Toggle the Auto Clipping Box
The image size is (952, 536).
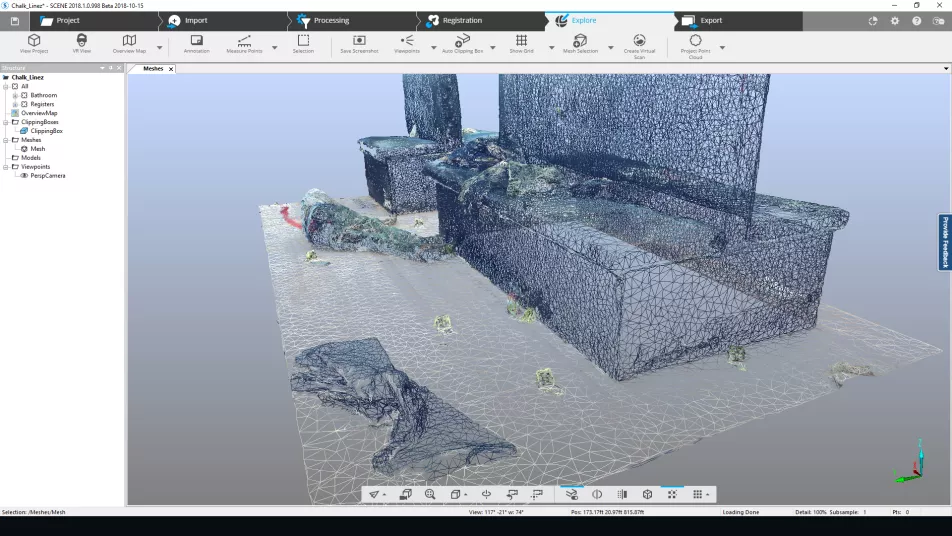(462, 41)
